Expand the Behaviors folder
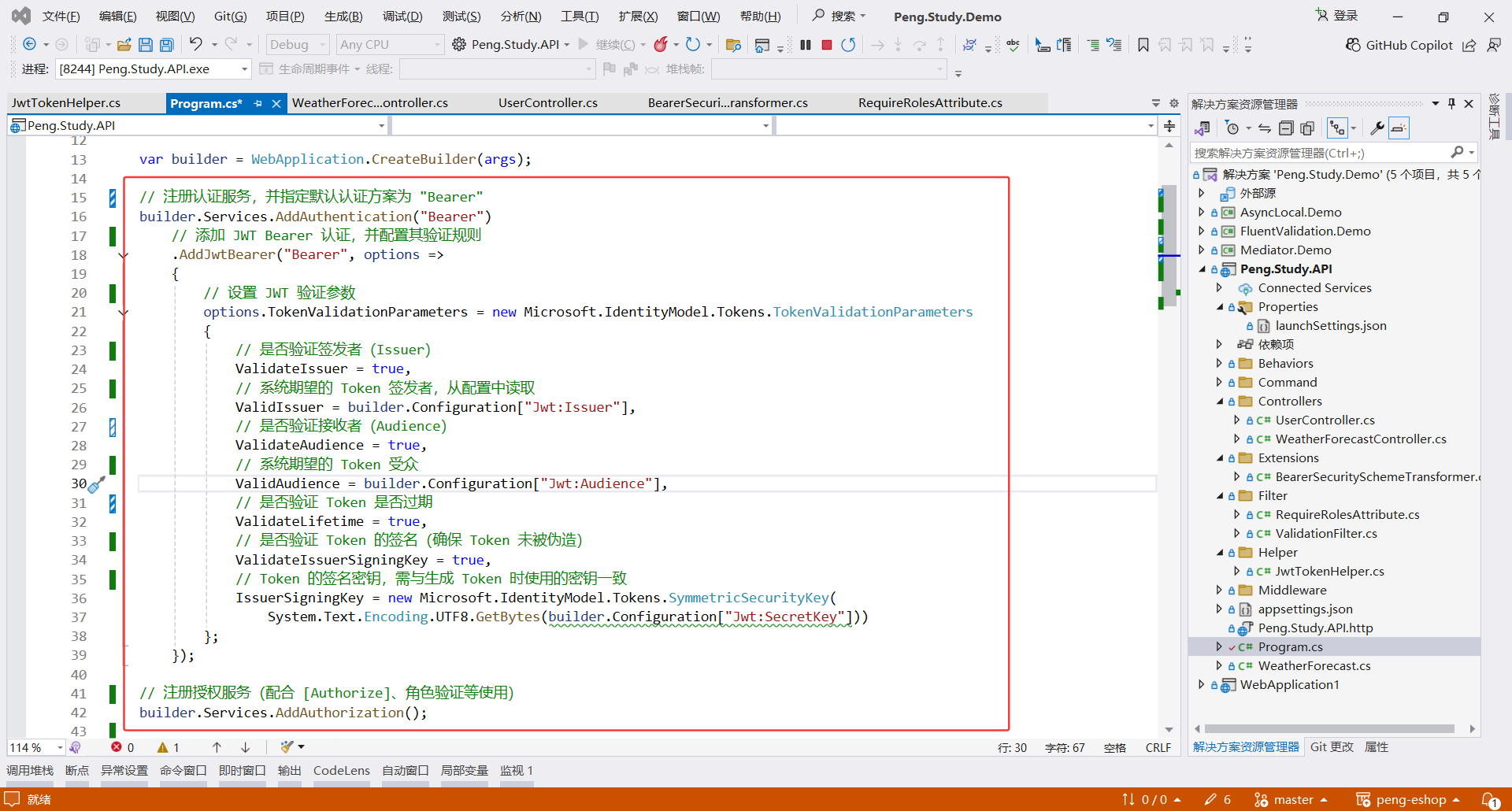 tap(1220, 364)
